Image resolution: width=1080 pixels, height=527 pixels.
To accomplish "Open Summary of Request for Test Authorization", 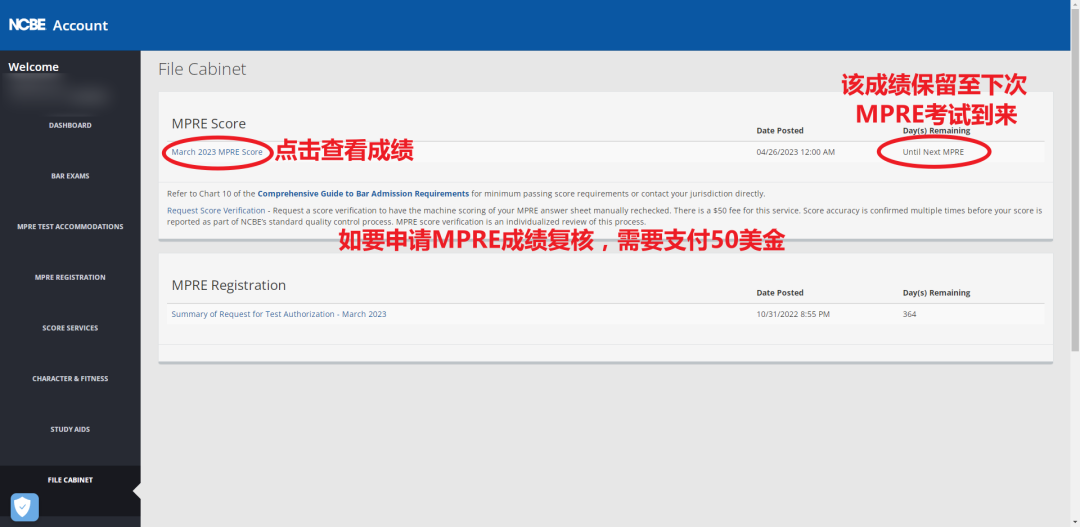I will coord(279,313).
